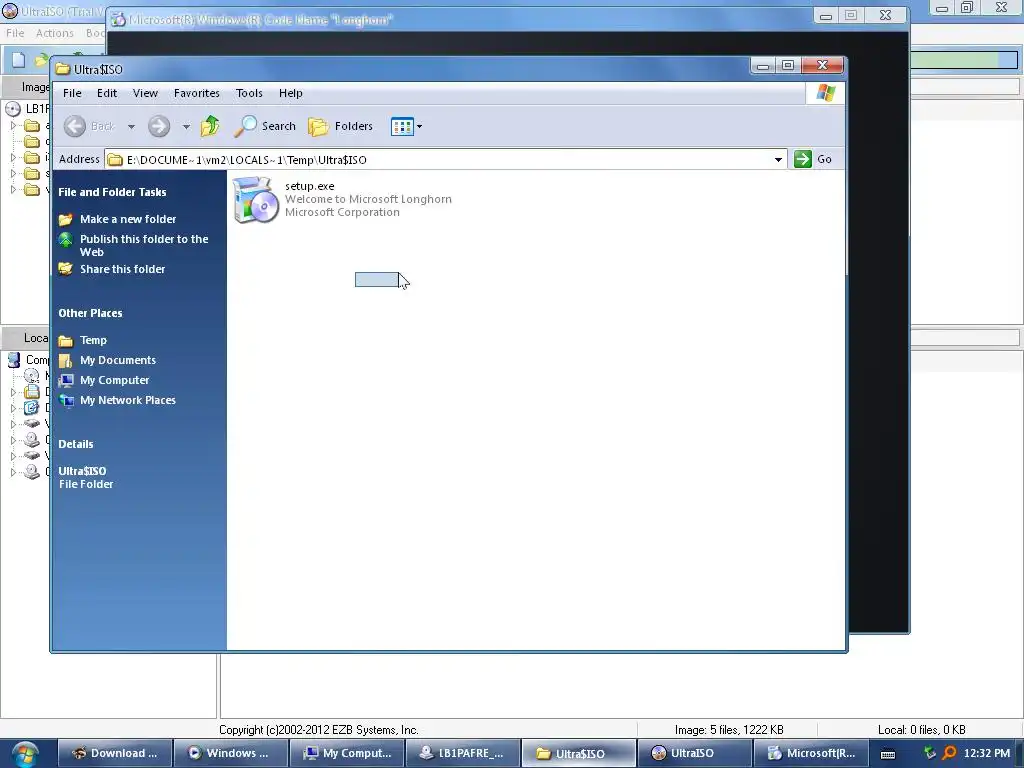Open the Tools menu
The height and width of the screenshot is (768, 1024).
(249, 93)
